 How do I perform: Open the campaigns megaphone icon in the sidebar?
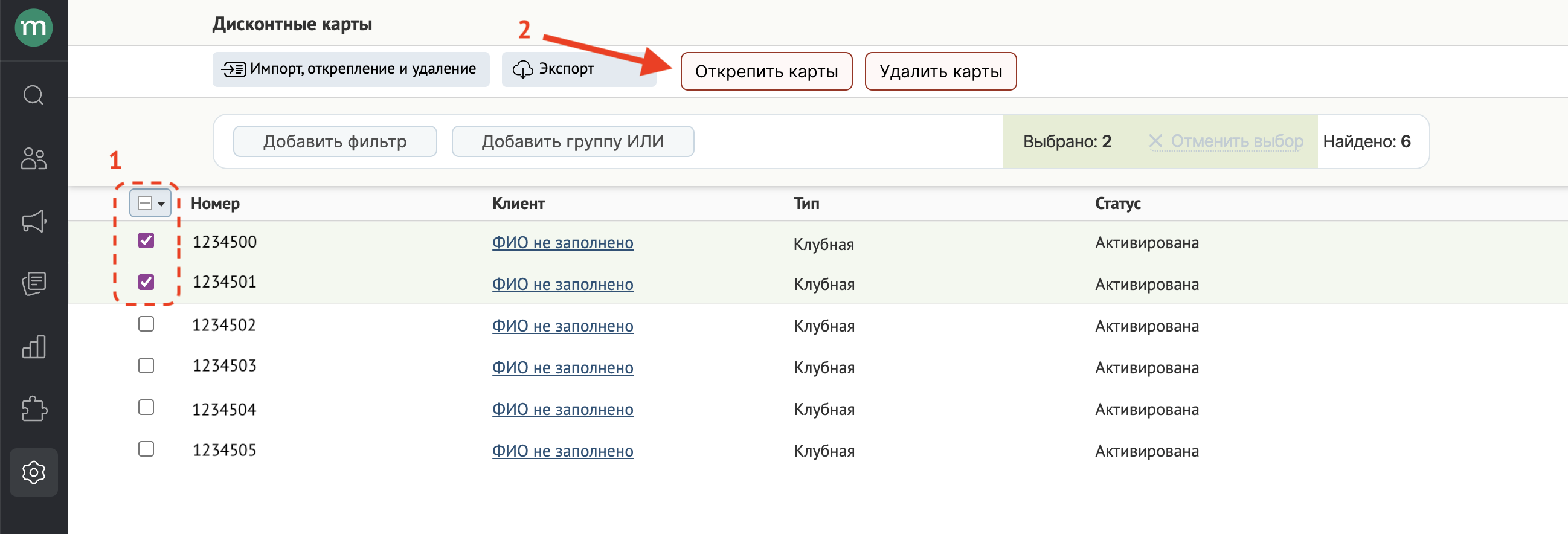click(x=33, y=221)
